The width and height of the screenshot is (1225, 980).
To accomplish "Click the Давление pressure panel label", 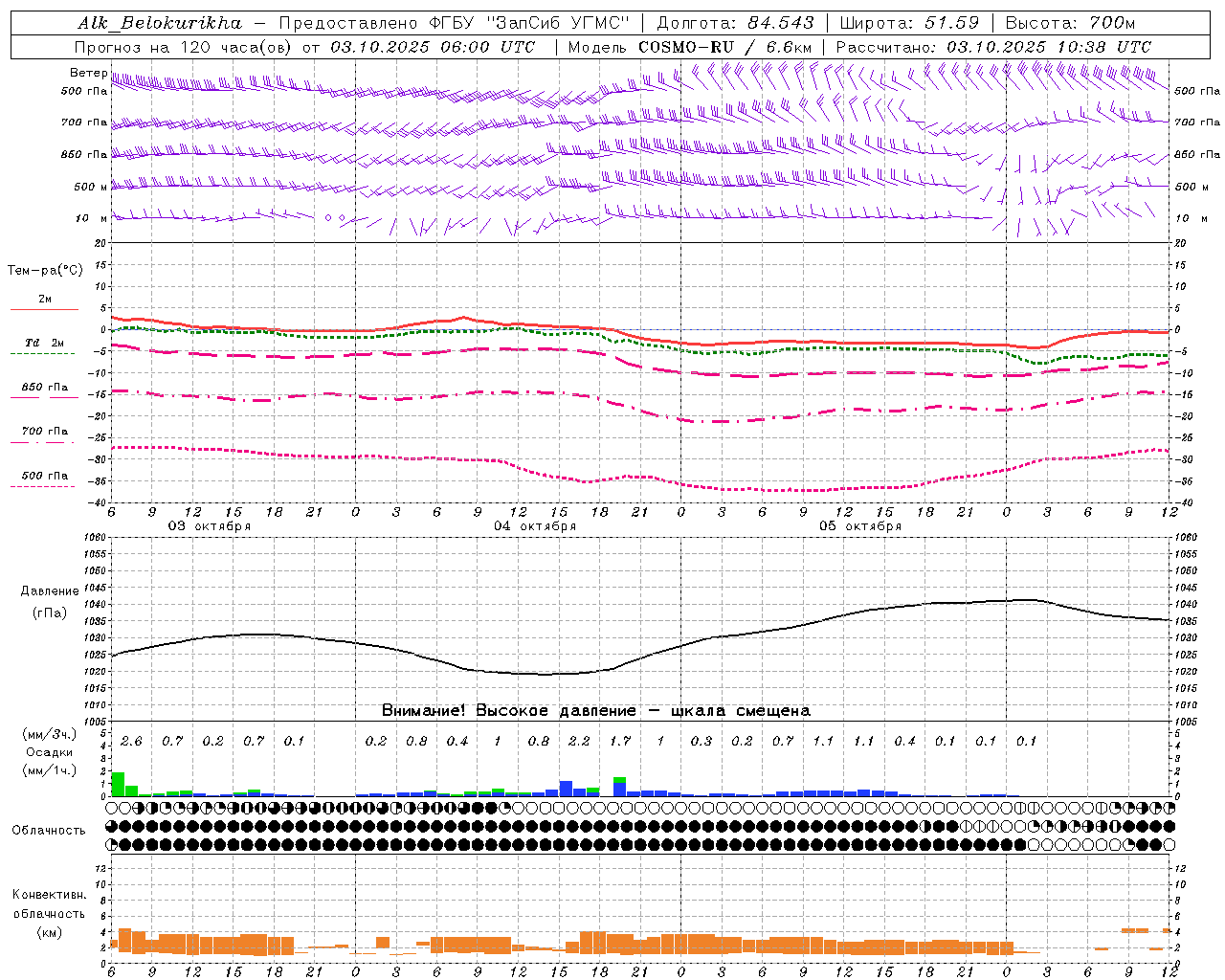I will tap(50, 591).
